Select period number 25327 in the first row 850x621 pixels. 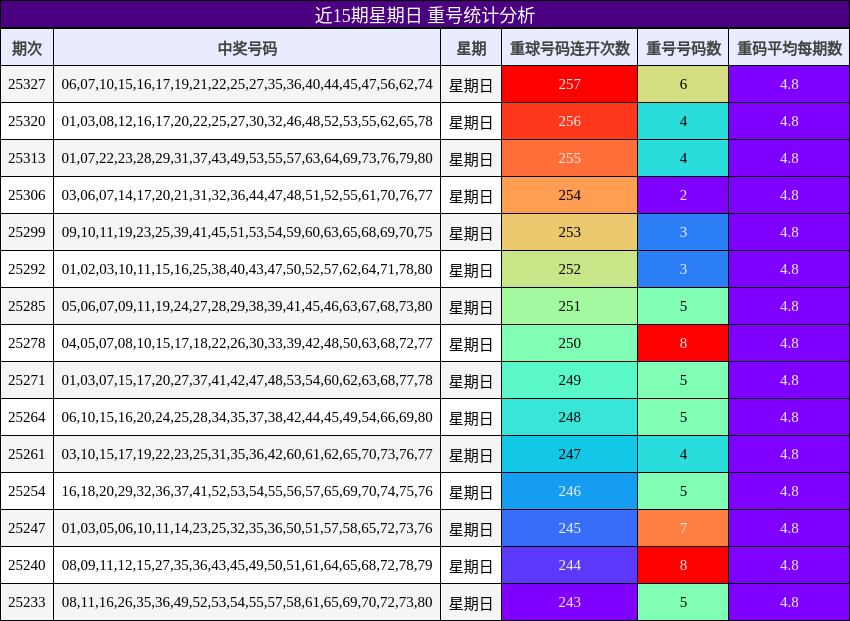tap(27, 85)
